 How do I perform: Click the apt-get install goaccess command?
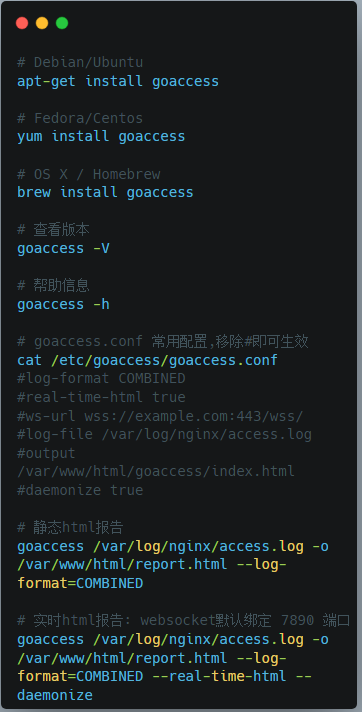(x=118, y=81)
